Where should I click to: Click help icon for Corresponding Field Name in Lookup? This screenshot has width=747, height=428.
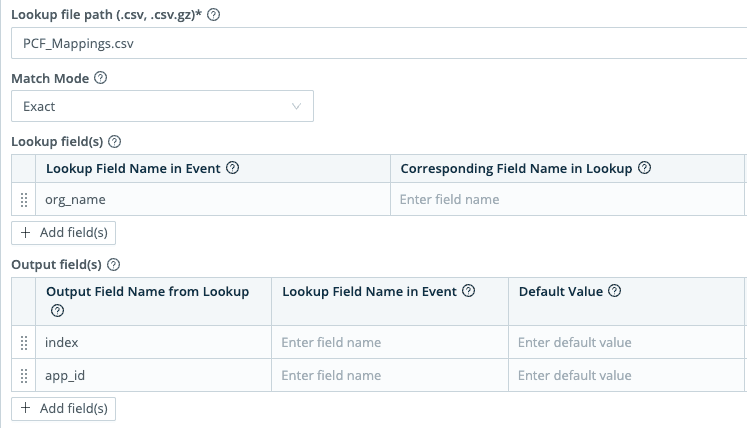pyautogui.click(x=644, y=168)
